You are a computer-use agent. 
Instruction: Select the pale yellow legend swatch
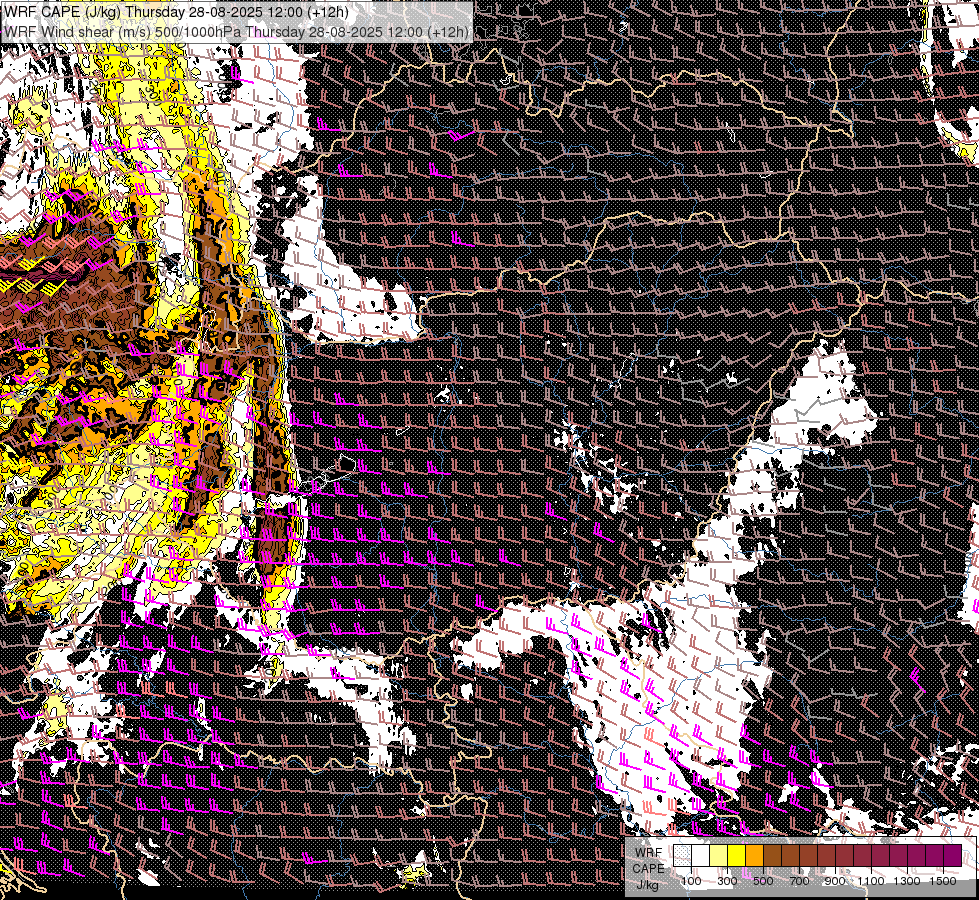pos(719,855)
